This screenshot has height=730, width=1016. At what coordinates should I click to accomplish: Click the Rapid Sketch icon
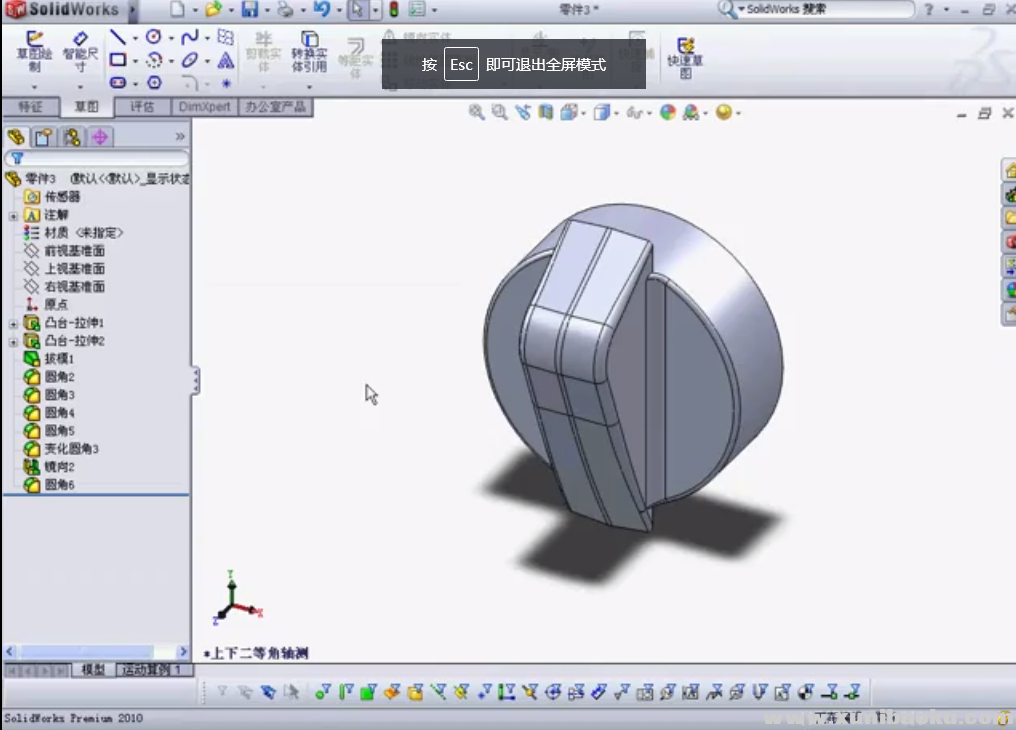[685, 57]
